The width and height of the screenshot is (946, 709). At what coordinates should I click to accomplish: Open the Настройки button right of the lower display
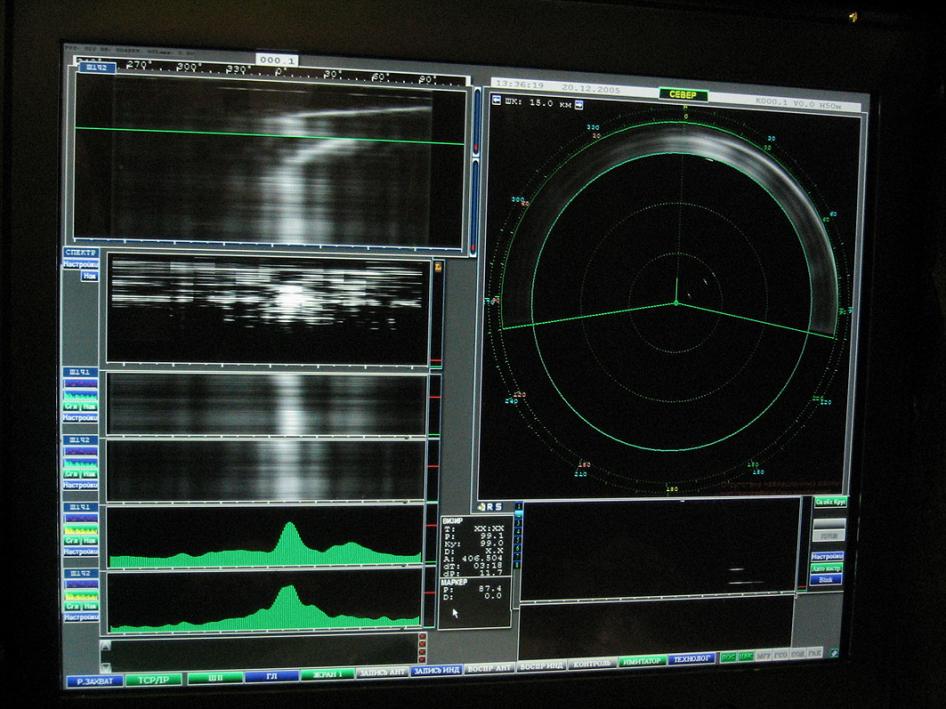(x=827, y=556)
